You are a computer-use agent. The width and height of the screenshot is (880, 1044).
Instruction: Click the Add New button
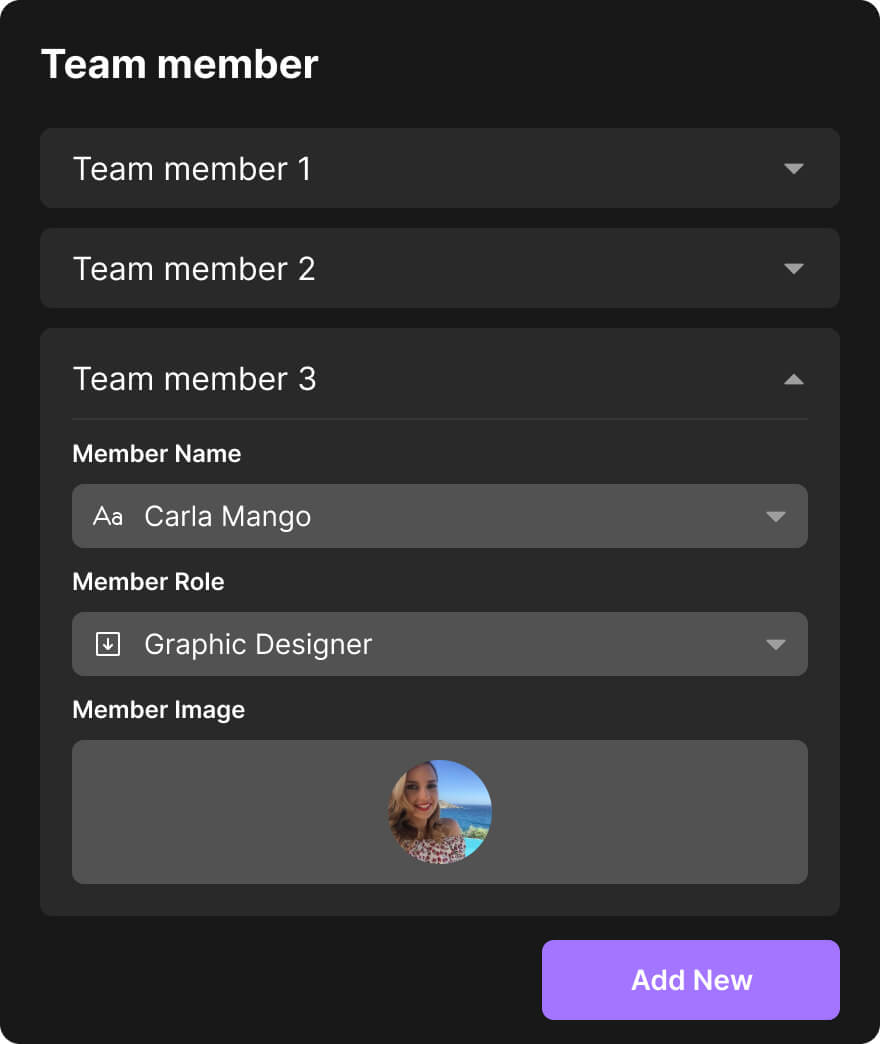[x=690, y=979]
